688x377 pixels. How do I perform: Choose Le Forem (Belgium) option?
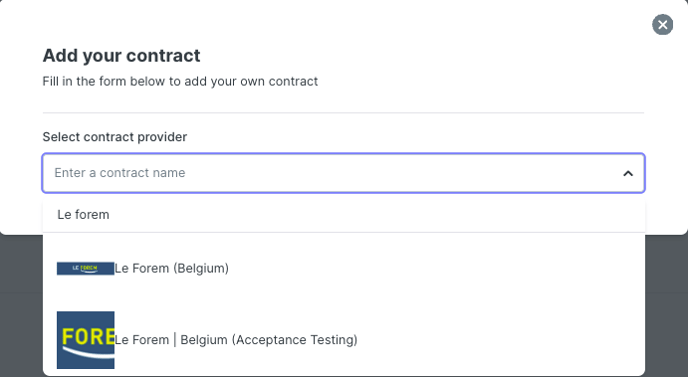(x=344, y=268)
